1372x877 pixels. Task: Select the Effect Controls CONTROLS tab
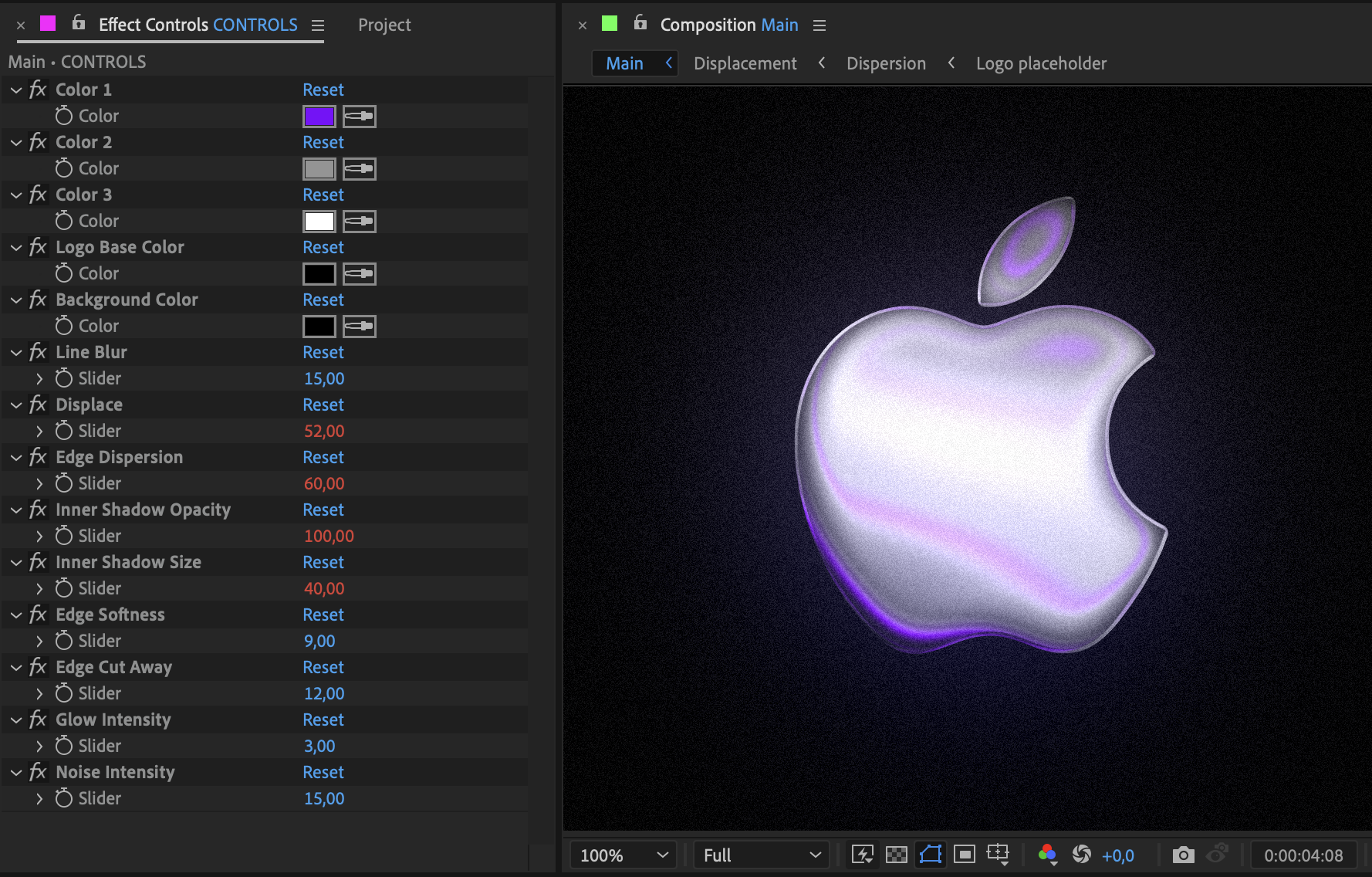click(198, 25)
